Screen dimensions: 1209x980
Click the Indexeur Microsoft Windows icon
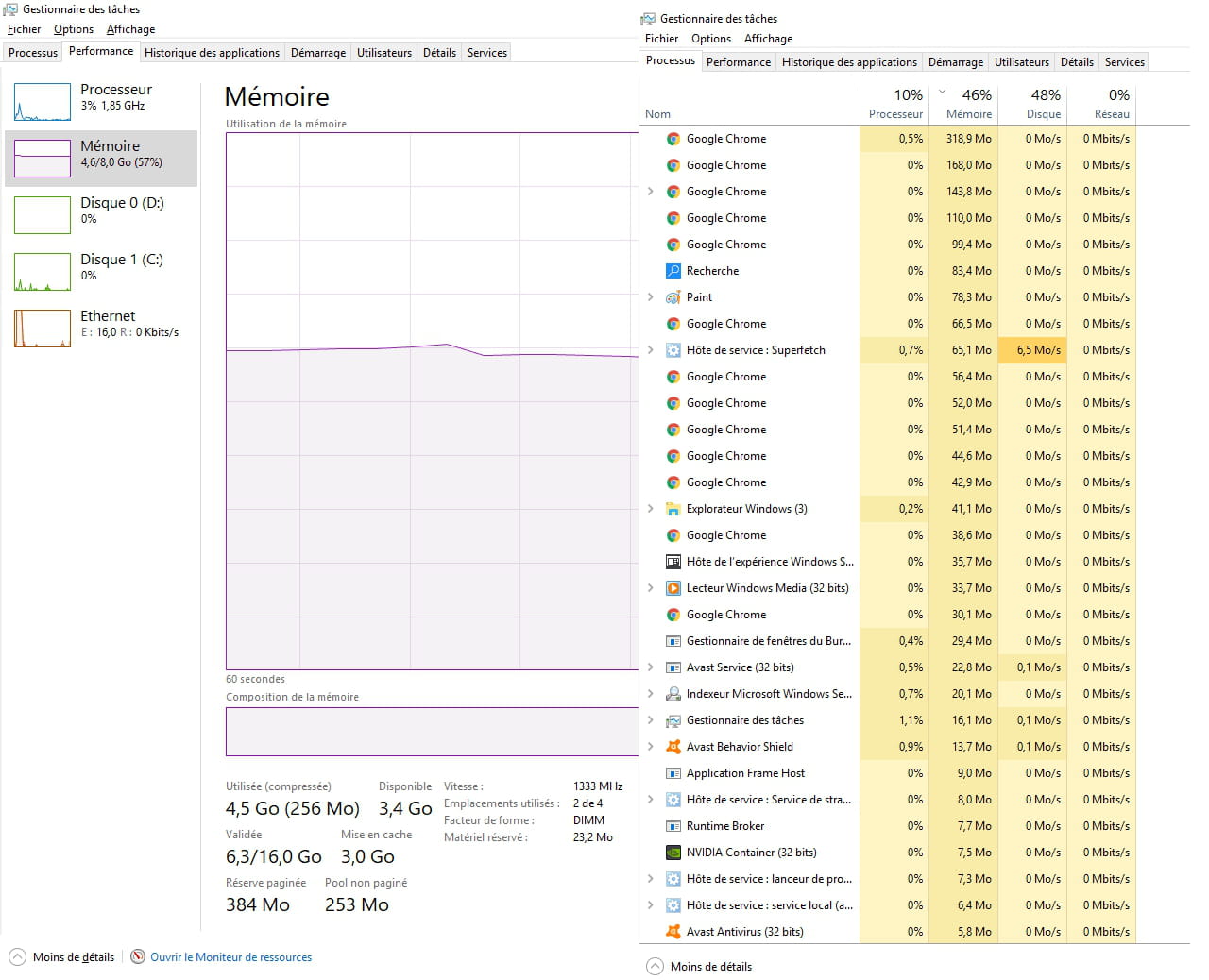click(673, 694)
